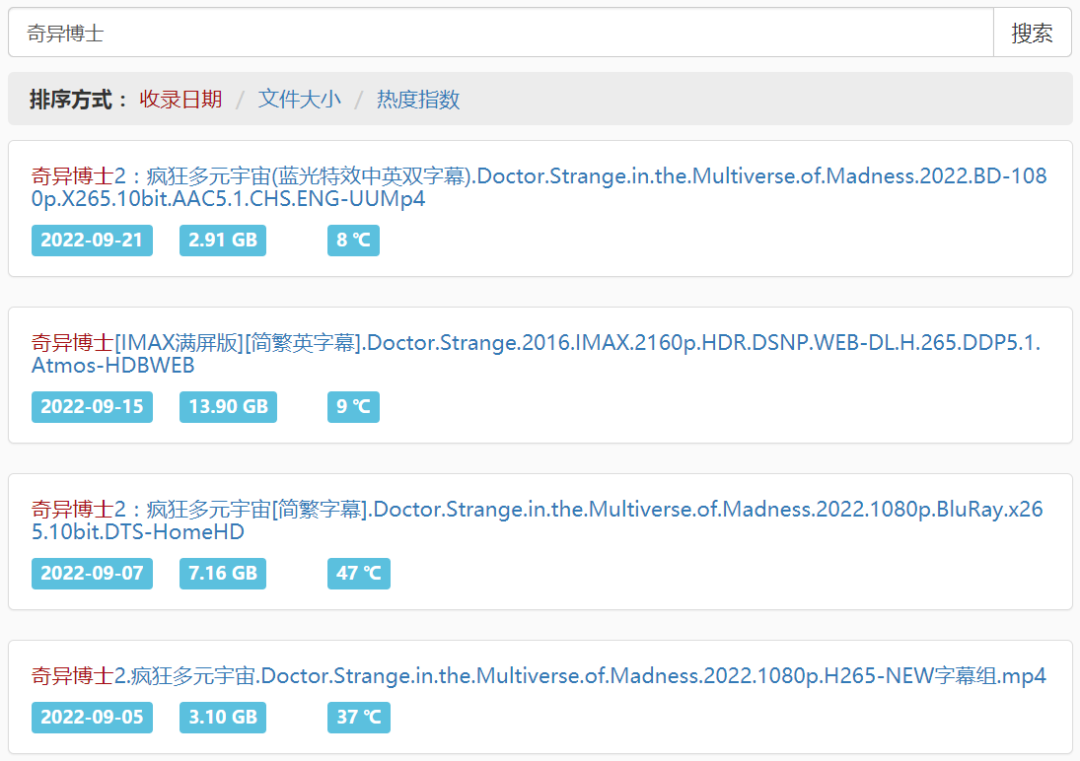The height and width of the screenshot is (761, 1080).
Task: Sort results by 收录日期
Action: (x=180, y=99)
